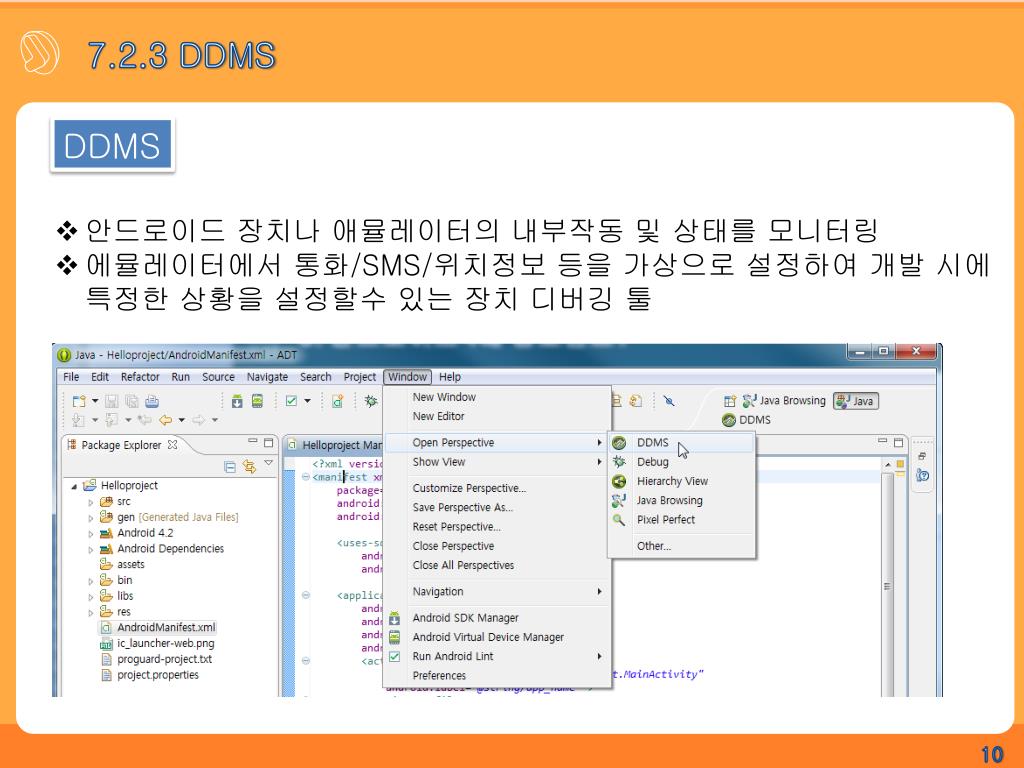This screenshot has height=768, width=1024.
Task: Switch to Java Browsing perspective button
Action: tap(784, 401)
